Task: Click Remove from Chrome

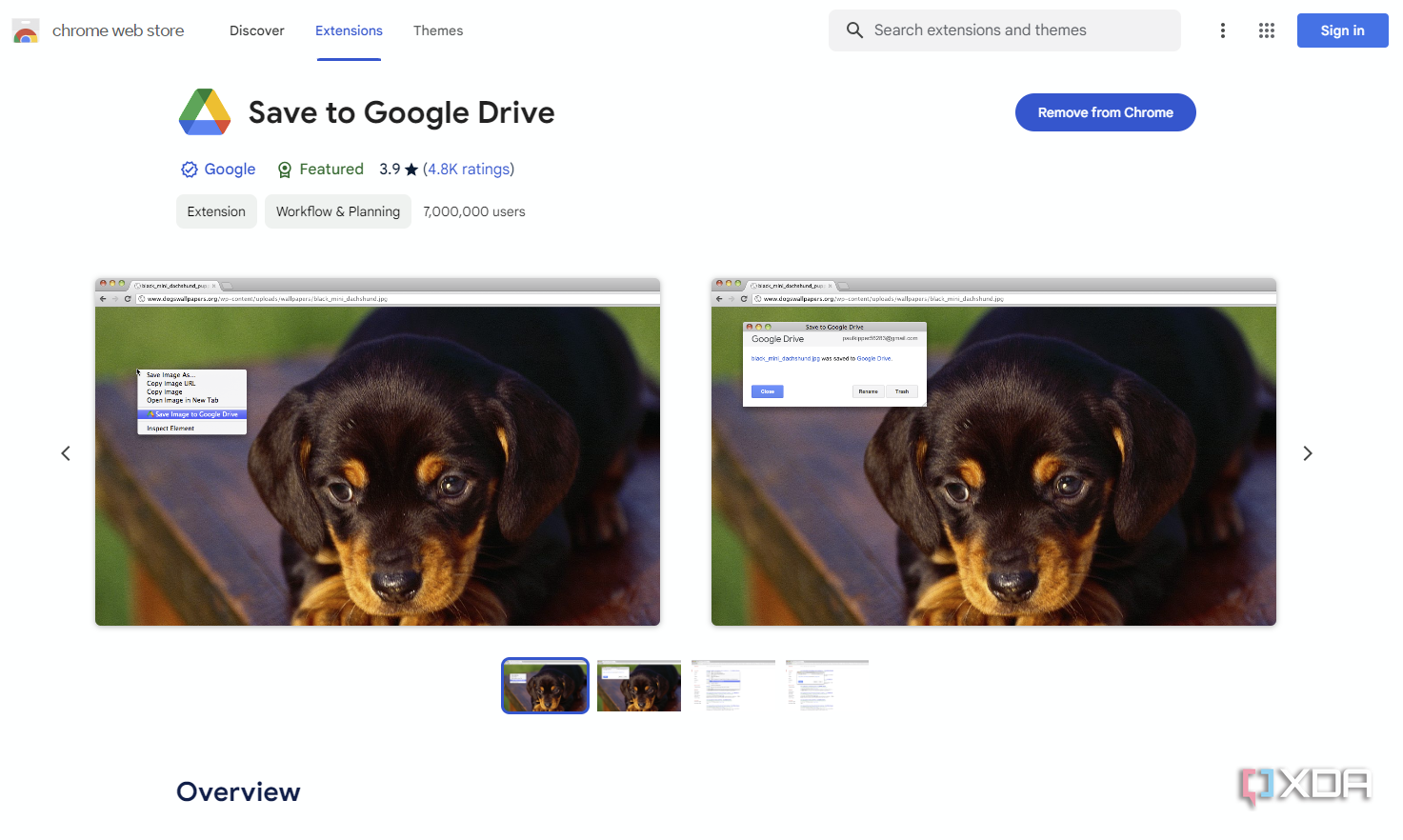Action: coord(1105,112)
